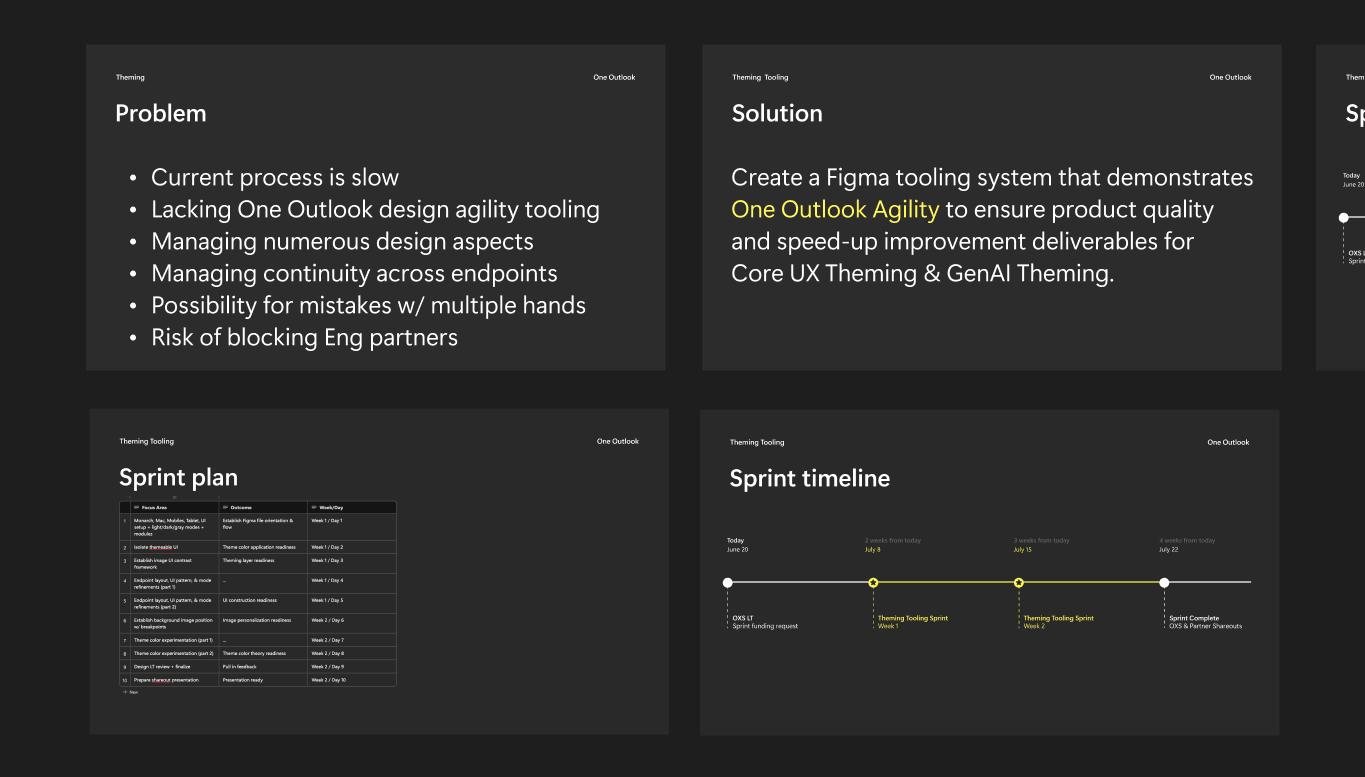Click cell 'Prepare shareout presentation'
The height and width of the screenshot is (777, 1365).
pyautogui.click(x=175, y=680)
